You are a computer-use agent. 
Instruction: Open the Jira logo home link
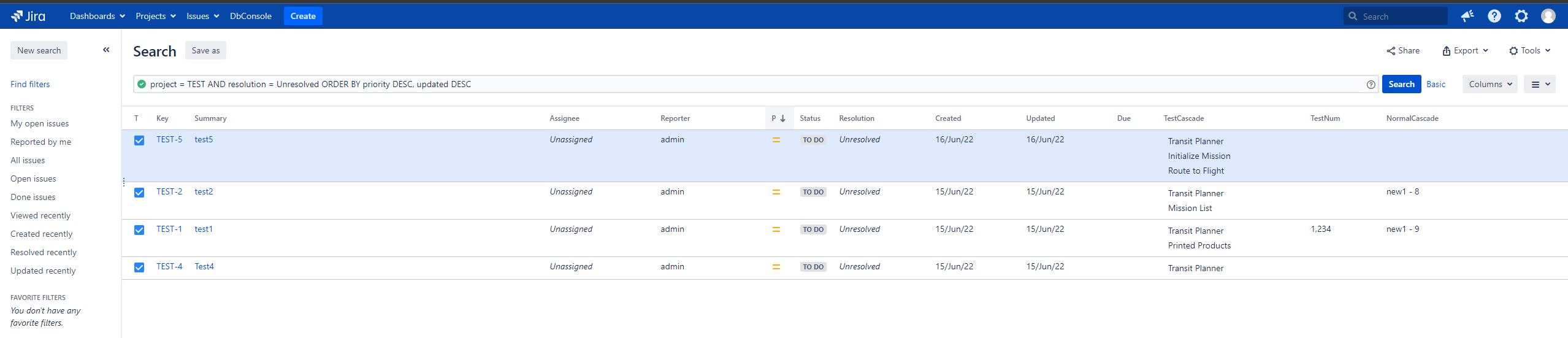click(28, 16)
